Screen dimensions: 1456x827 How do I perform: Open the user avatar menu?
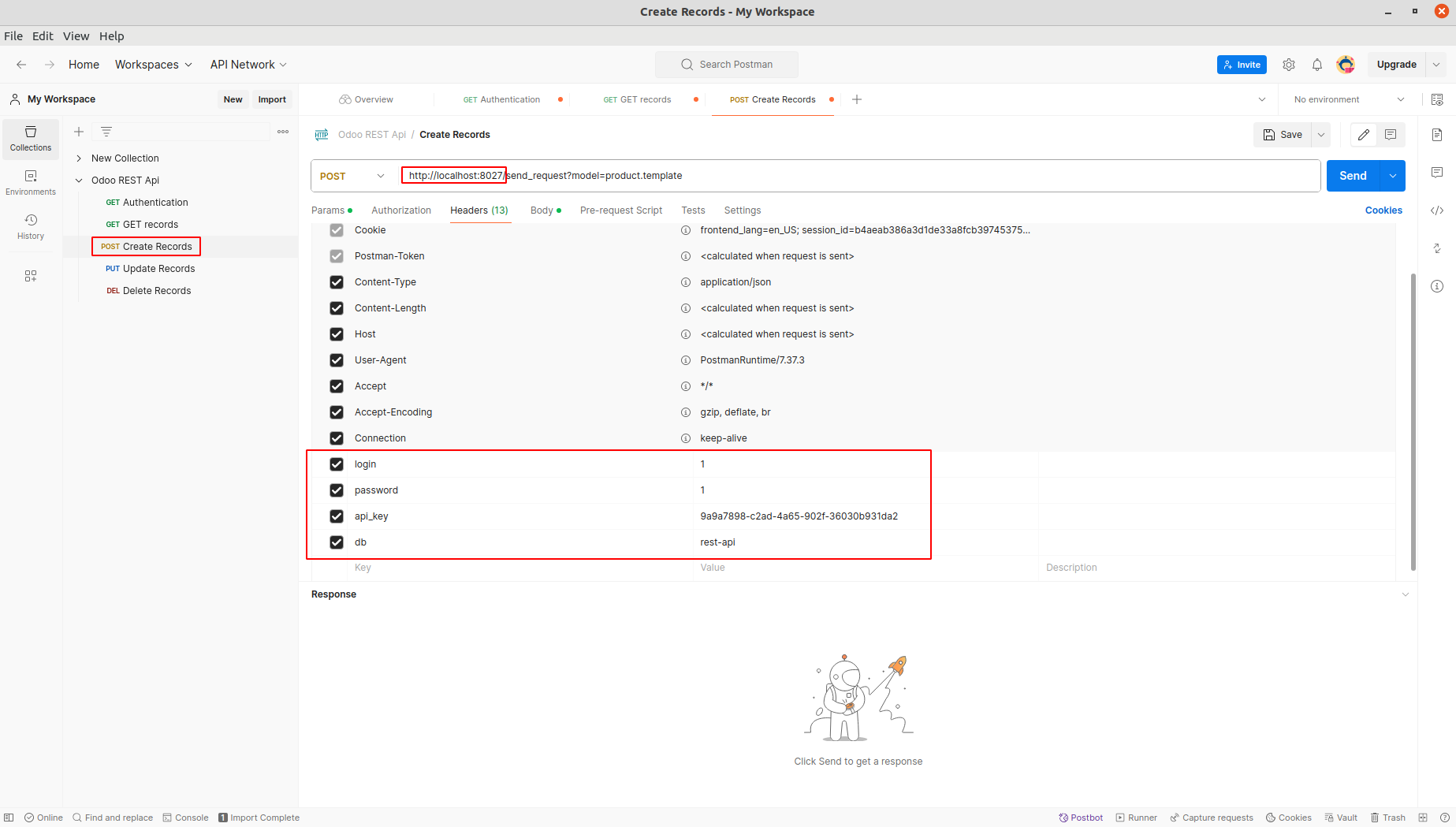[x=1346, y=65]
